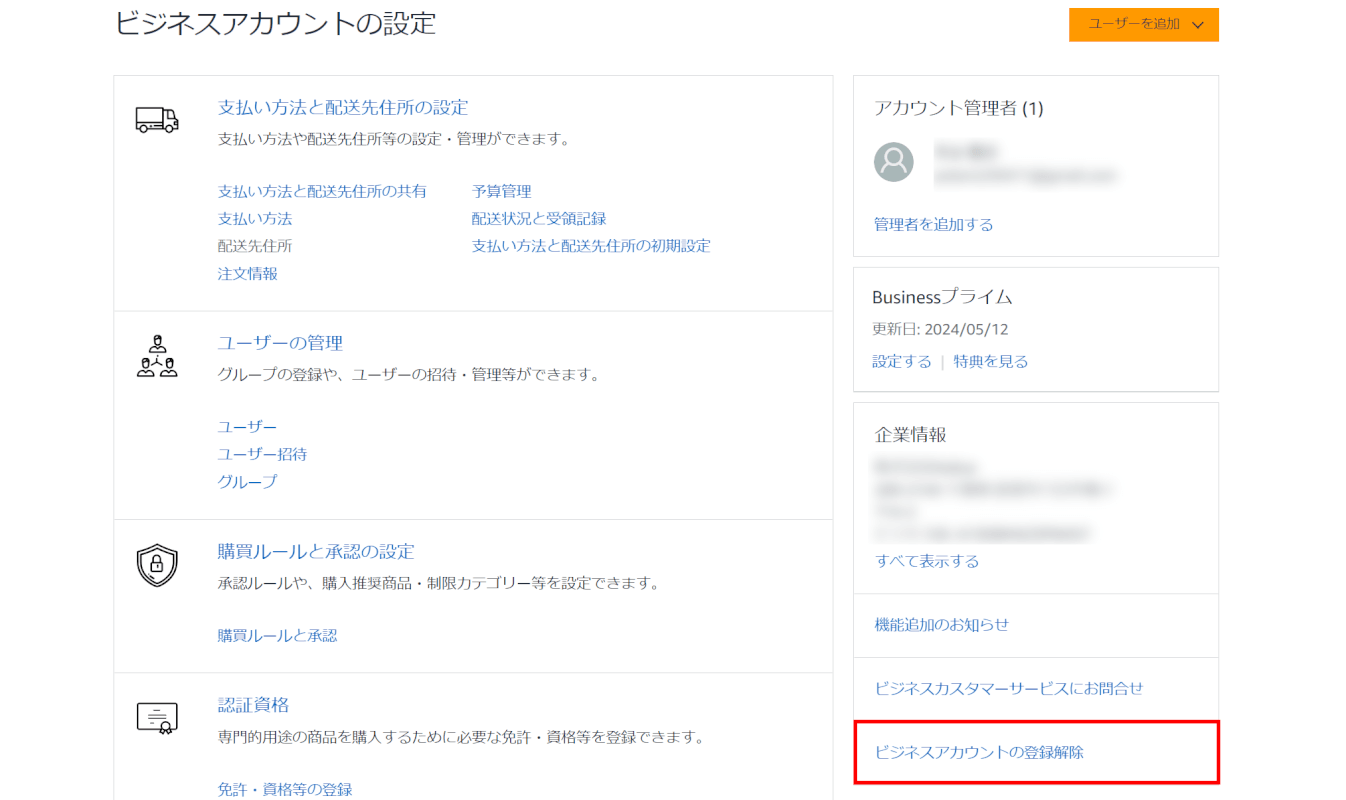
Task: Open 機能追加のお知らせ link
Action: pyautogui.click(x=942, y=624)
